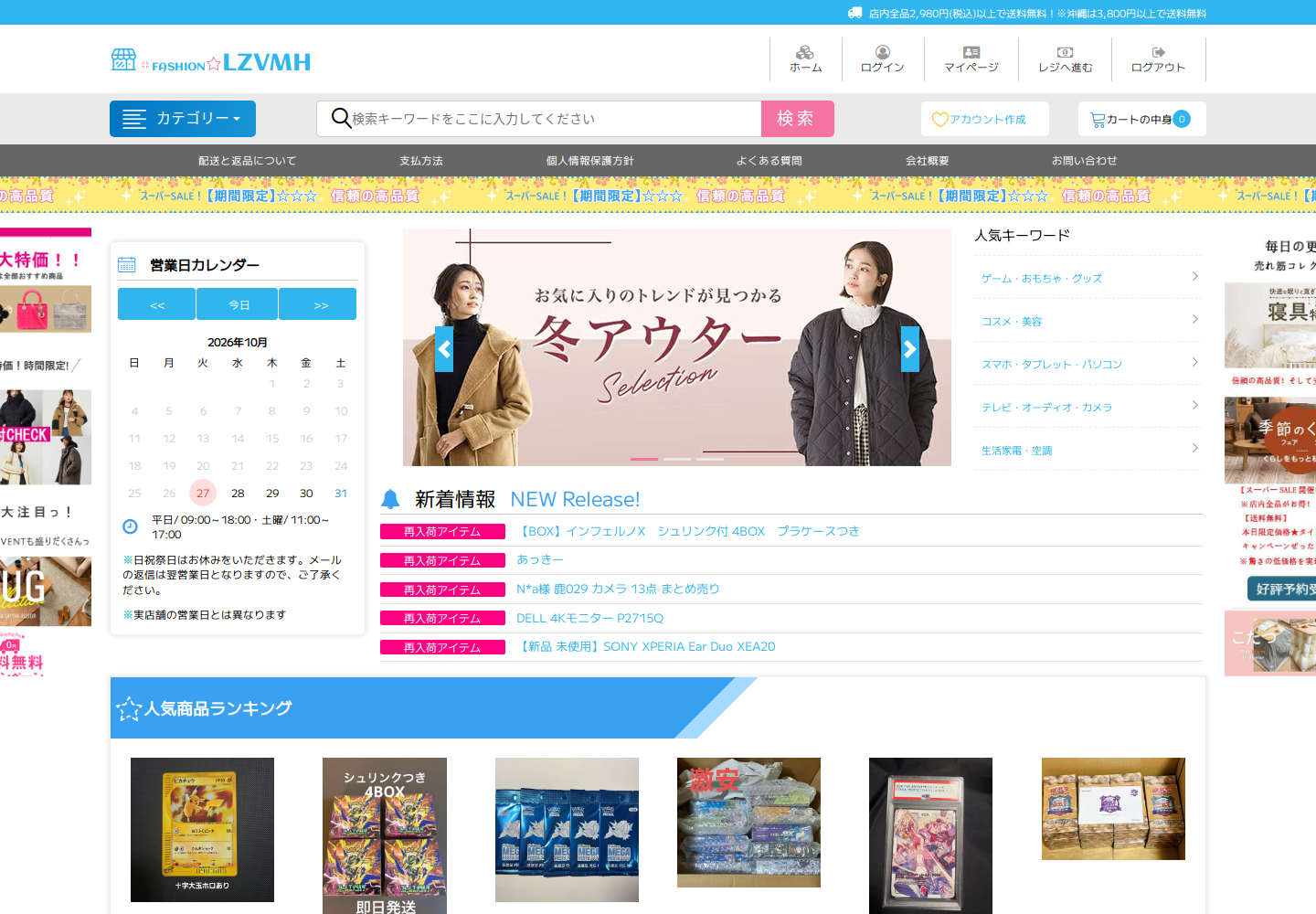Expand the コスメ・美容 keyword chevron
Screen dimensions: 1316x914
[1195, 319]
